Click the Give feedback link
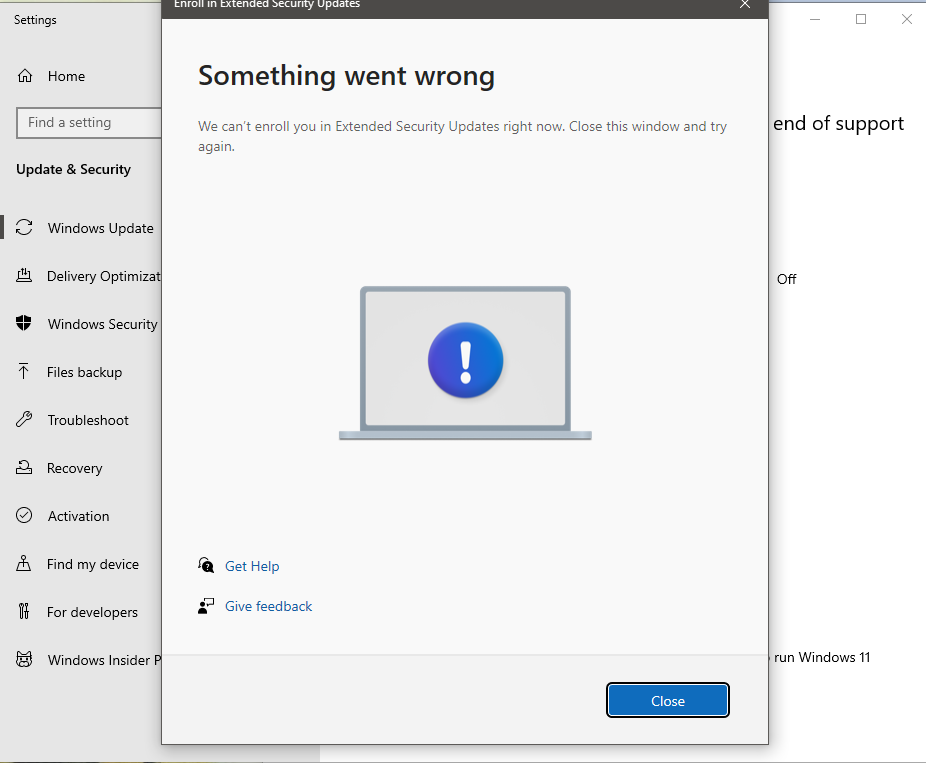Screen dimensions: 926x763 (269, 606)
